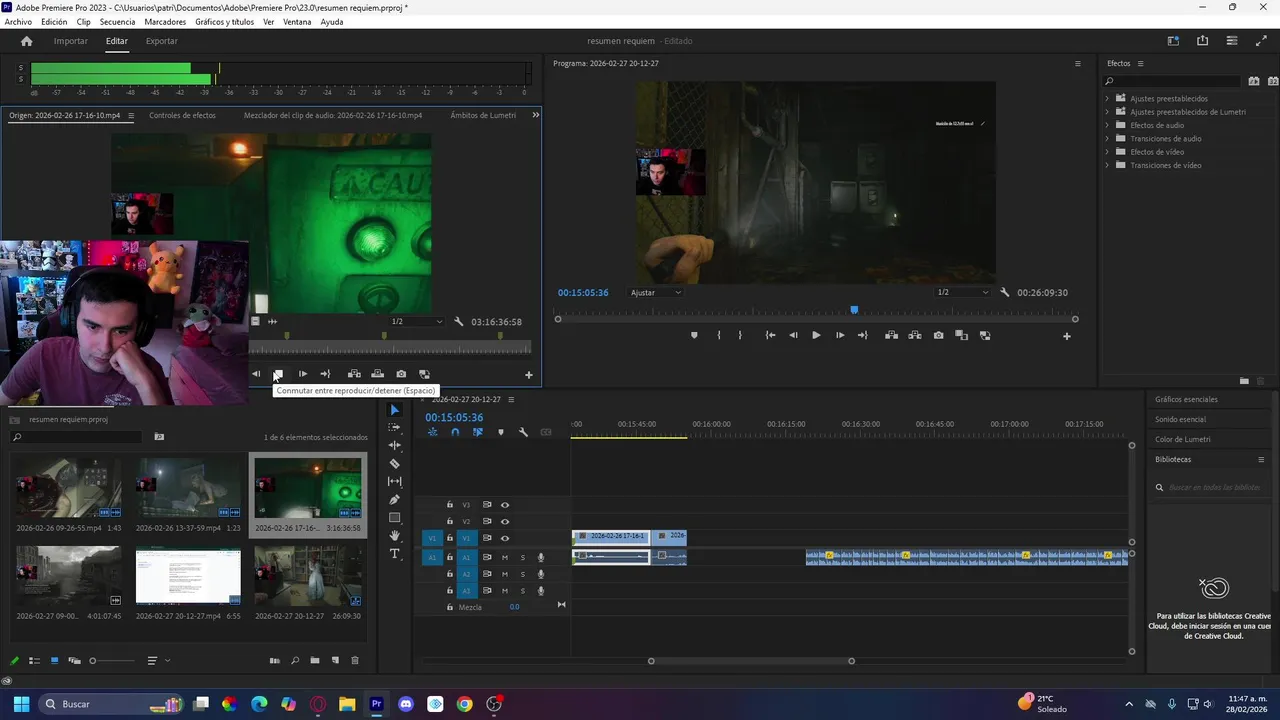Select the Rectangle tool
The image size is (1280, 720).
click(x=394, y=518)
